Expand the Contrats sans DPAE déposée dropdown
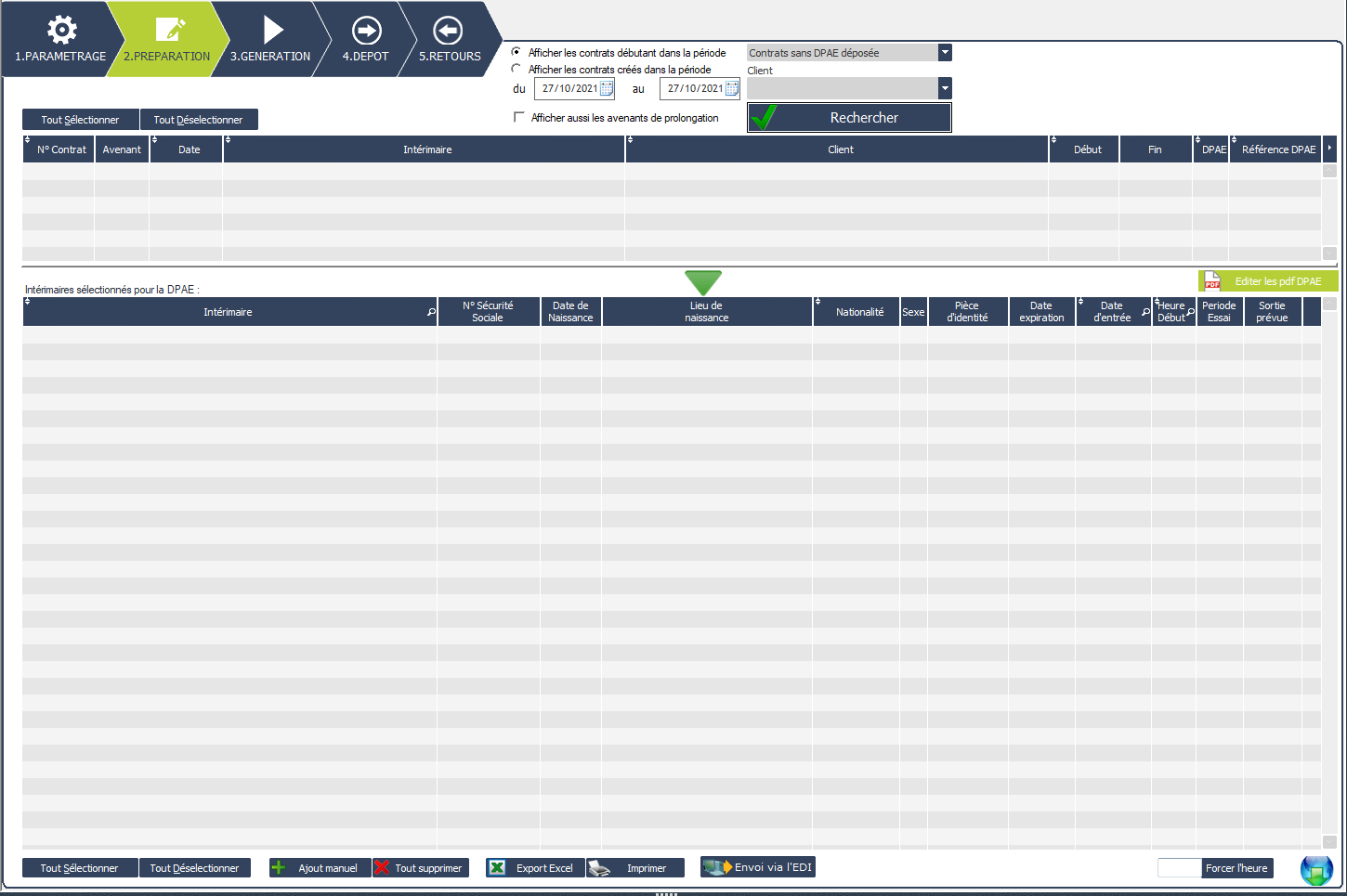 click(945, 53)
